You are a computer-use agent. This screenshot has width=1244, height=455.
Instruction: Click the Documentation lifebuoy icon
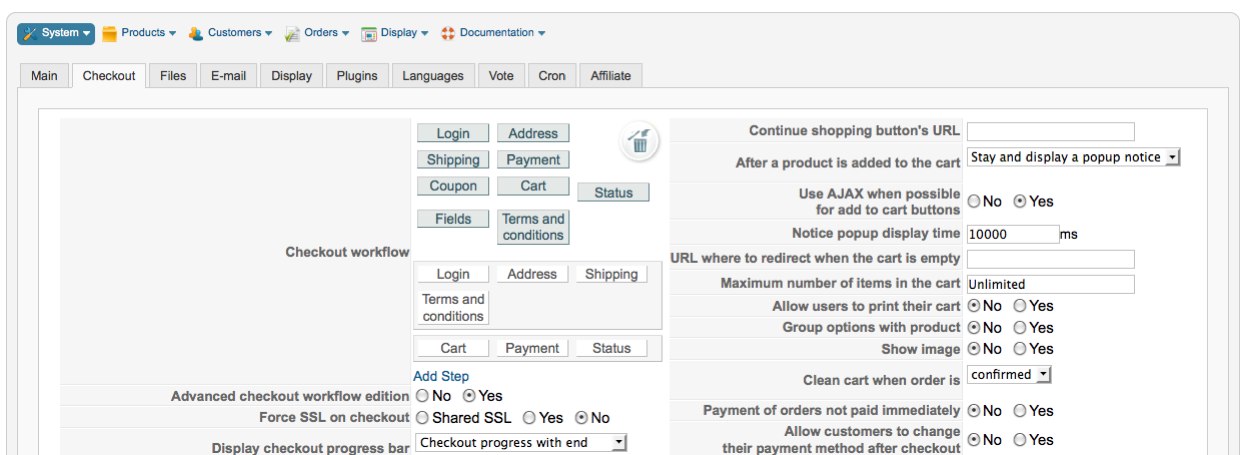point(448,34)
